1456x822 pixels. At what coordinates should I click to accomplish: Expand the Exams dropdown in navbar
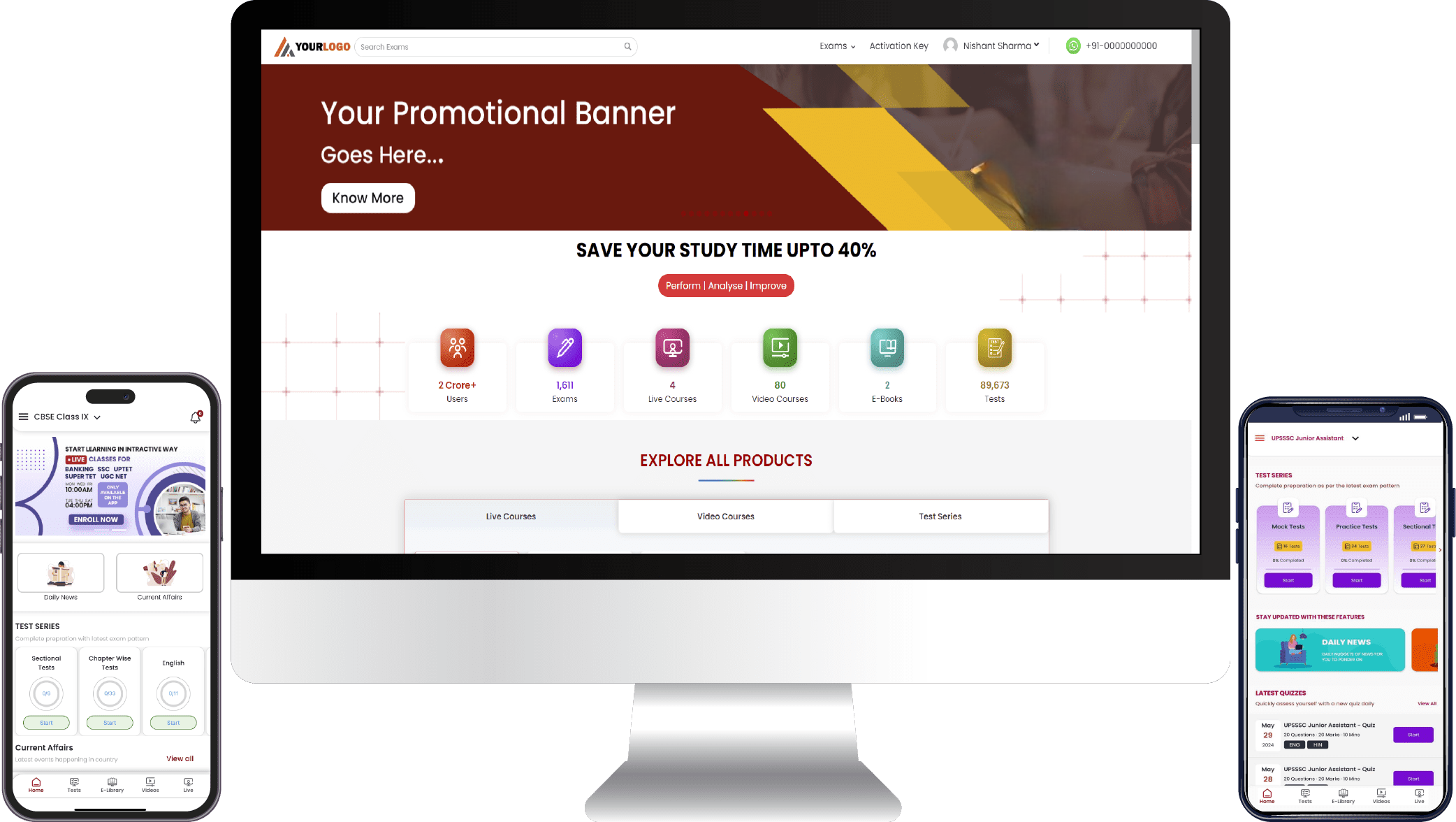click(x=838, y=46)
